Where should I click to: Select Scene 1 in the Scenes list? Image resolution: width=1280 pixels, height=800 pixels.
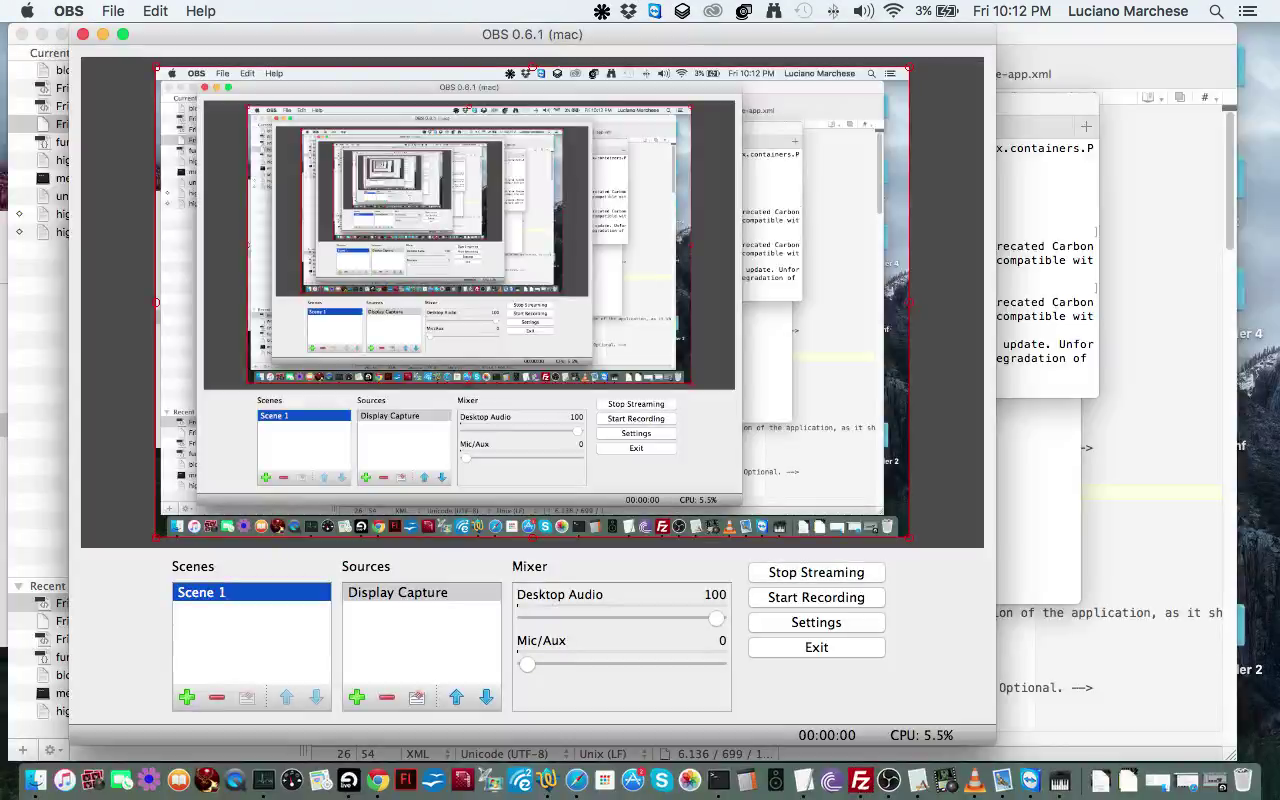[251, 593]
